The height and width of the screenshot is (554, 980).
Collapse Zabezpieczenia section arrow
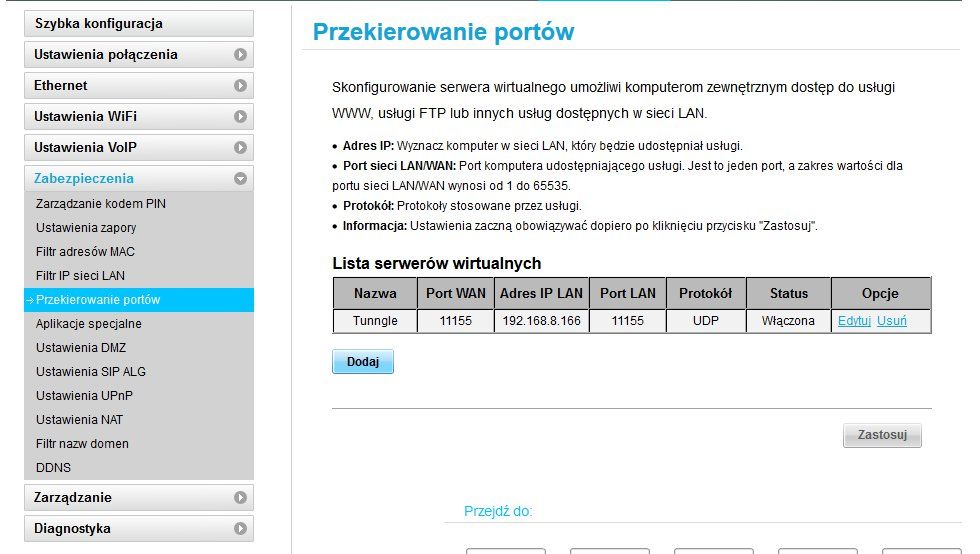[x=240, y=179]
